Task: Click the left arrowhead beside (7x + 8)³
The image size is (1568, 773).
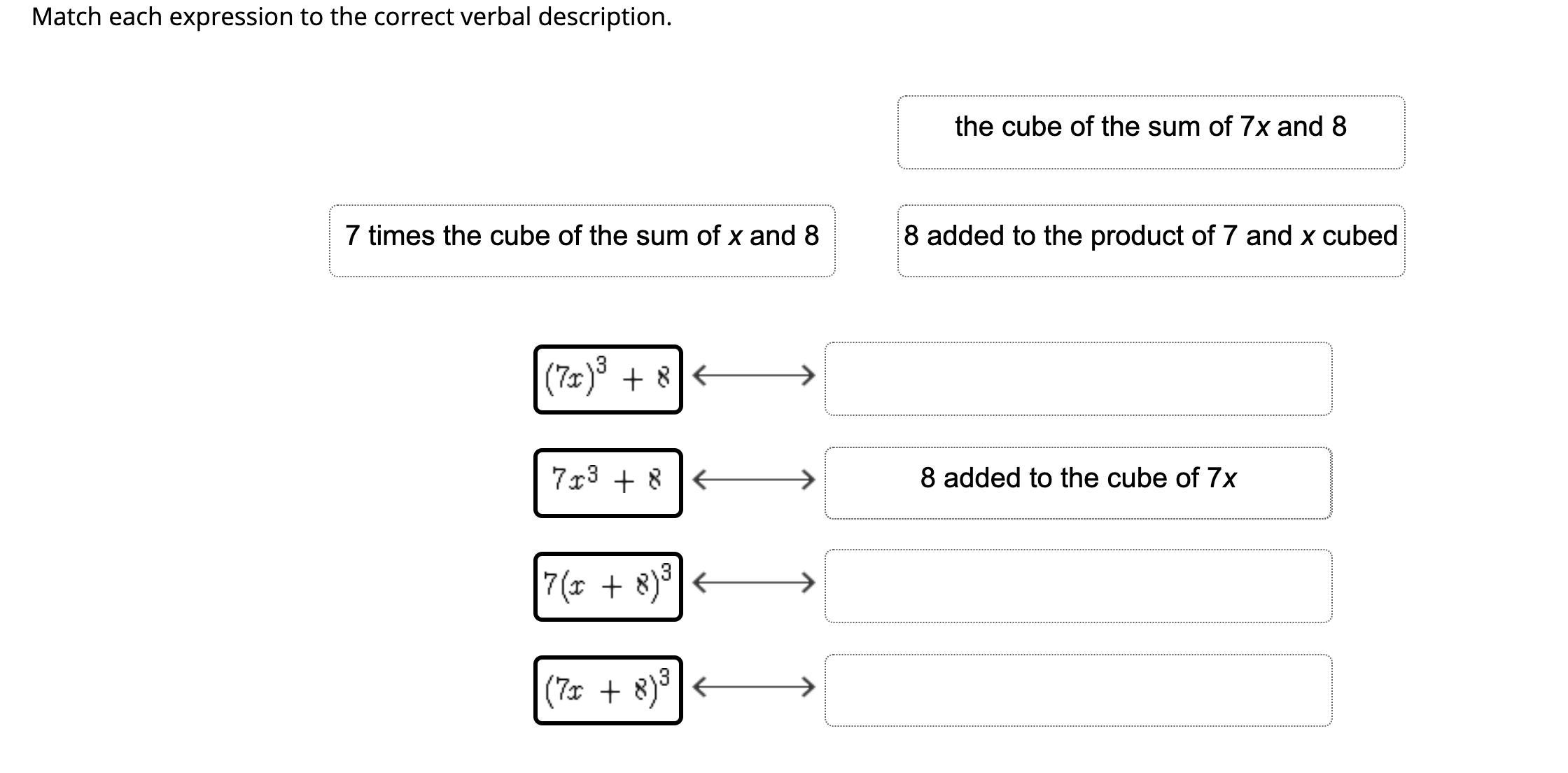Action: tap(699, 687)
